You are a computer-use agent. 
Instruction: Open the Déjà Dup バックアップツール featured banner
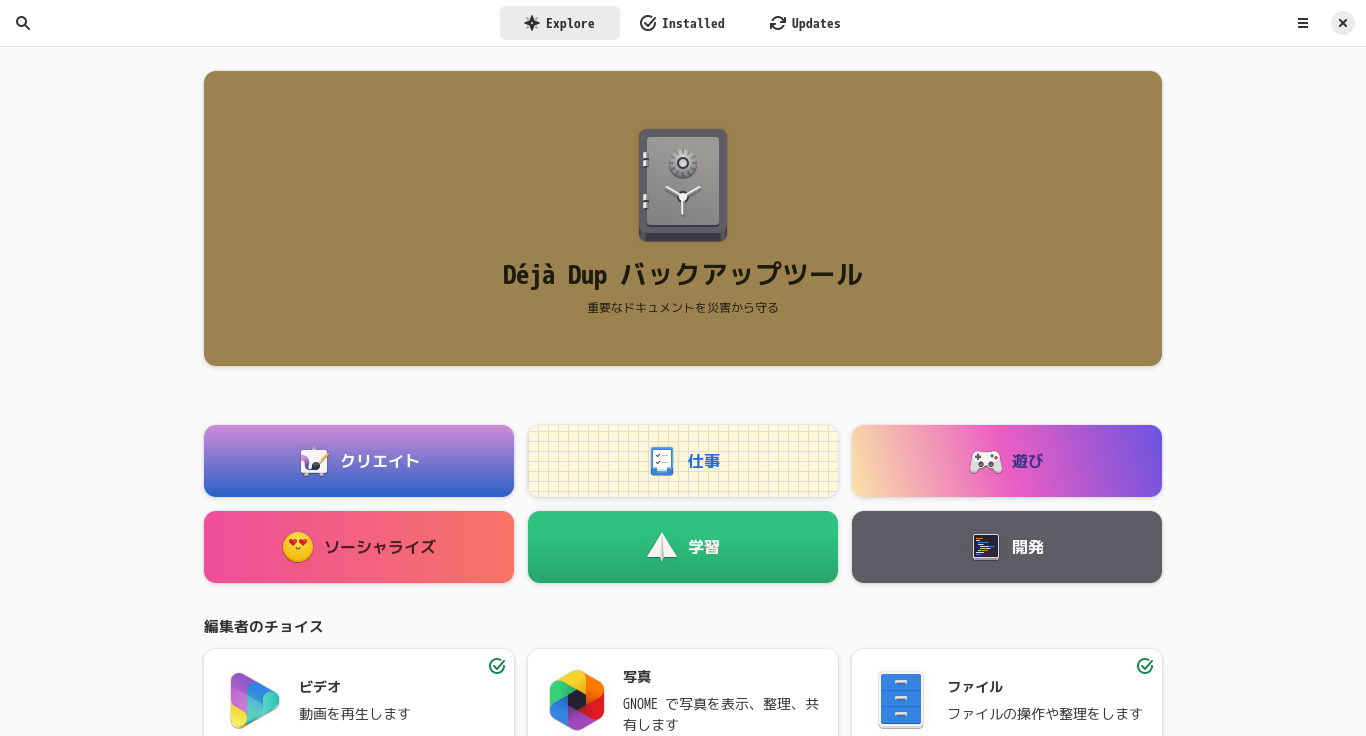pyautogui.click(x=683, y=218)
